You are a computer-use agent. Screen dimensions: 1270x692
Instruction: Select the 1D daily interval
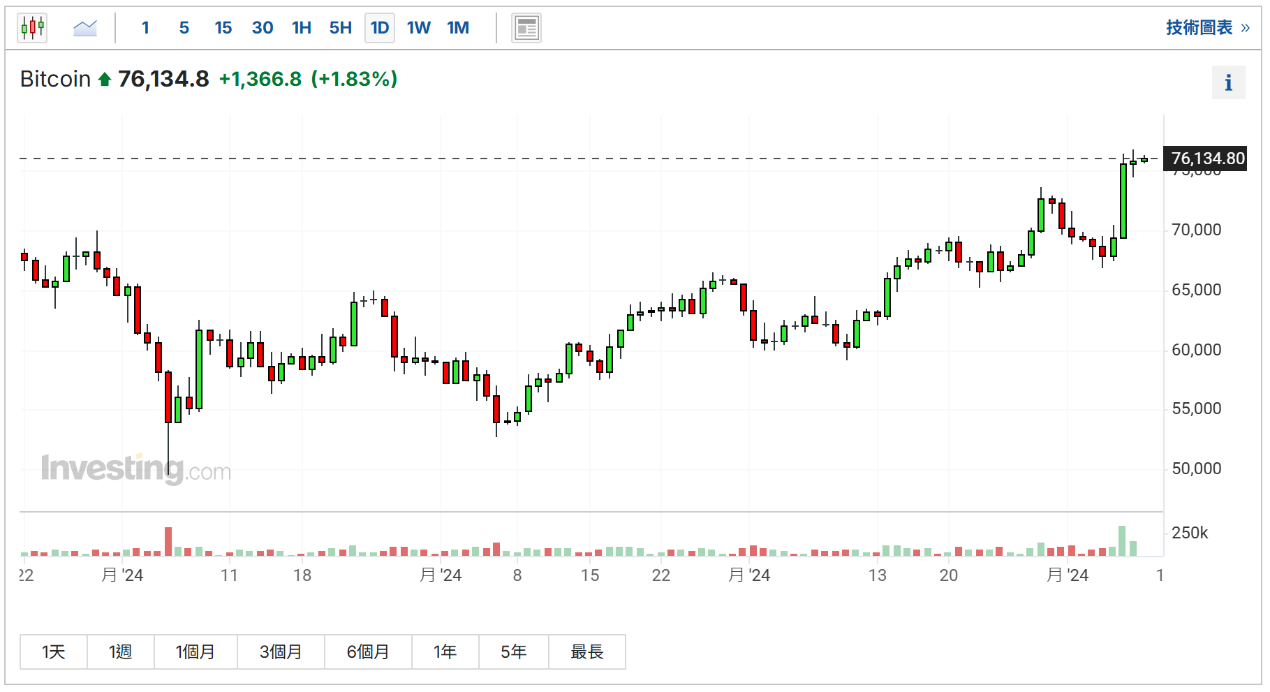(x=379, y=28)
